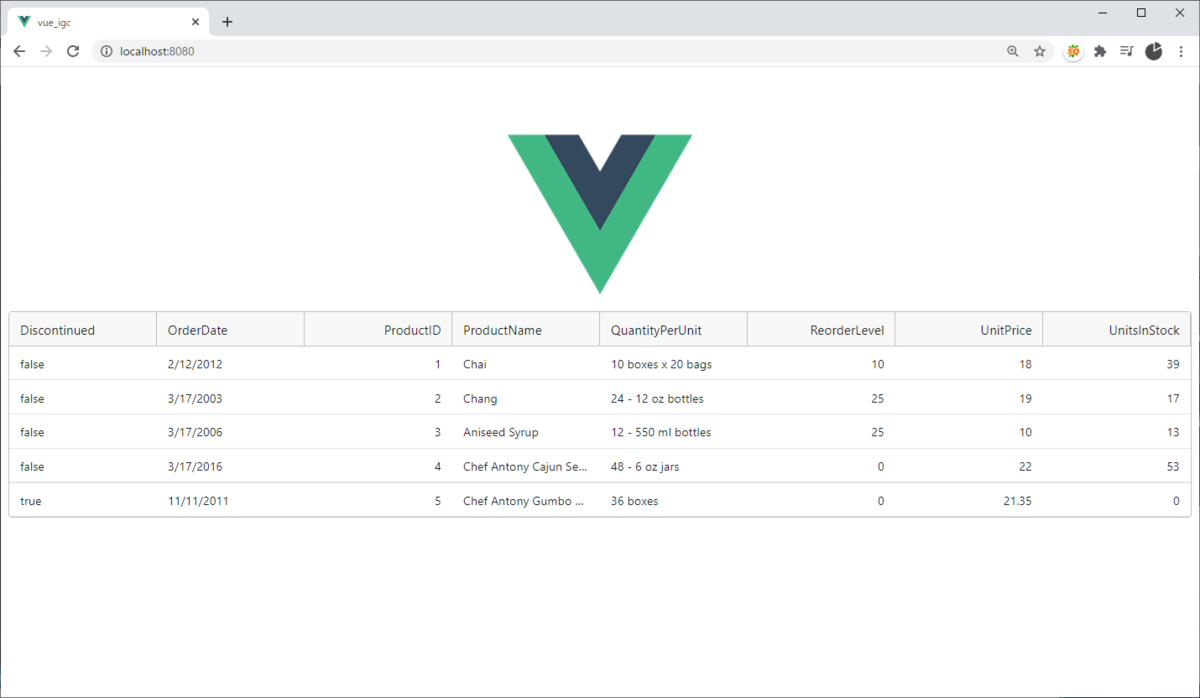Screen dimensions: 1200x698
Task: View site information icon beside URL
Action: click(x=106, y=51)
